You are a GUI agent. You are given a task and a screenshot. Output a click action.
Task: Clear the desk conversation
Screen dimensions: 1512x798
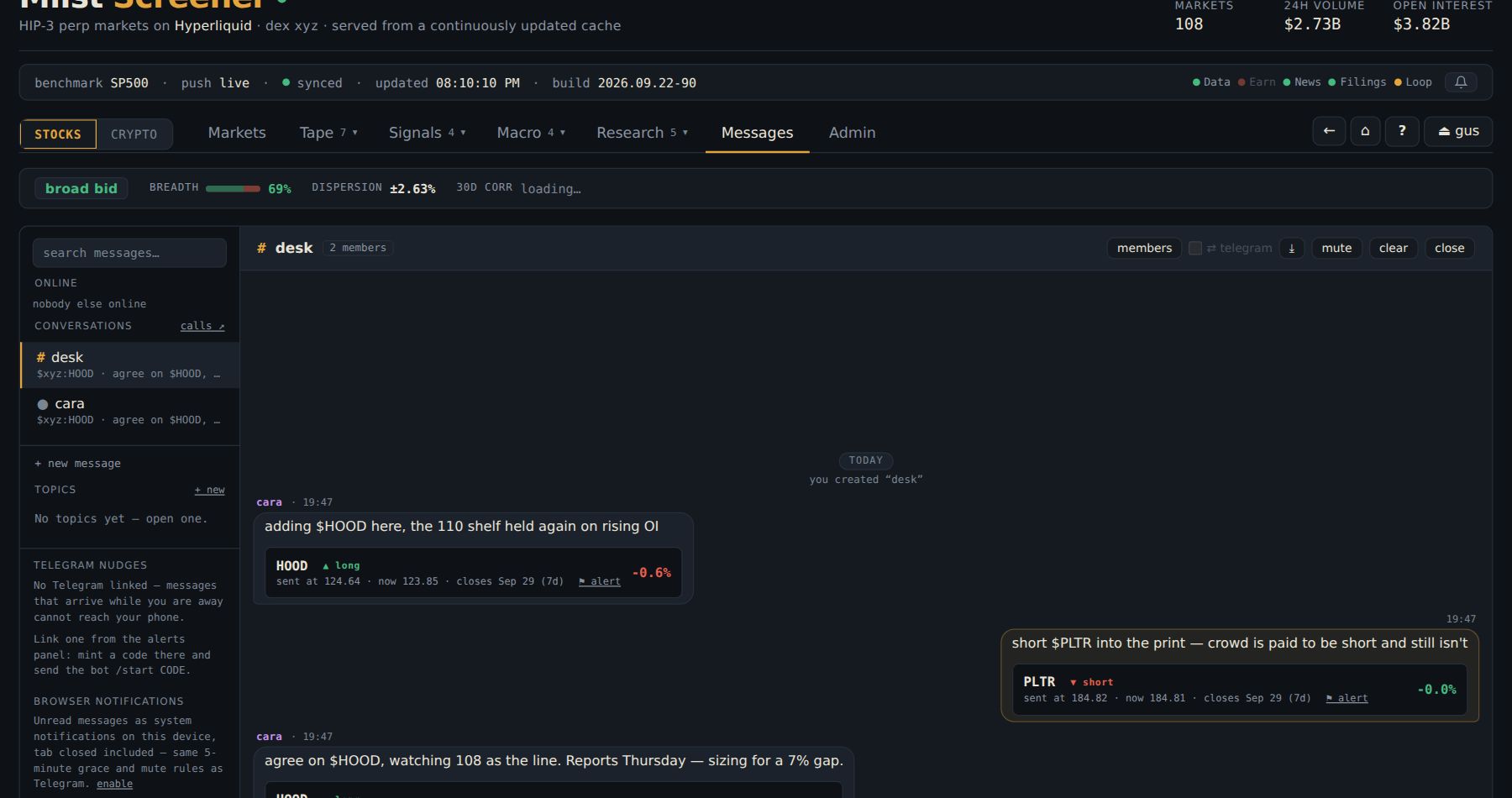click(1393, 248)
